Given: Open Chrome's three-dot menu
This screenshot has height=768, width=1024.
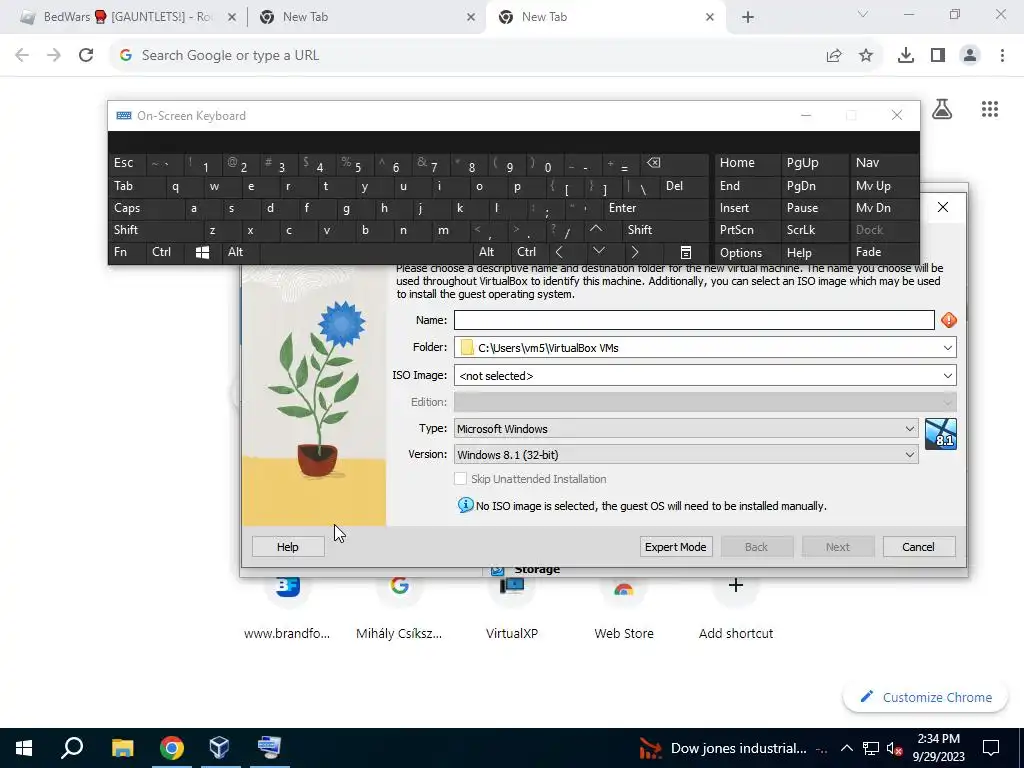Looking at the screenshot, I should pos(1002,56).
